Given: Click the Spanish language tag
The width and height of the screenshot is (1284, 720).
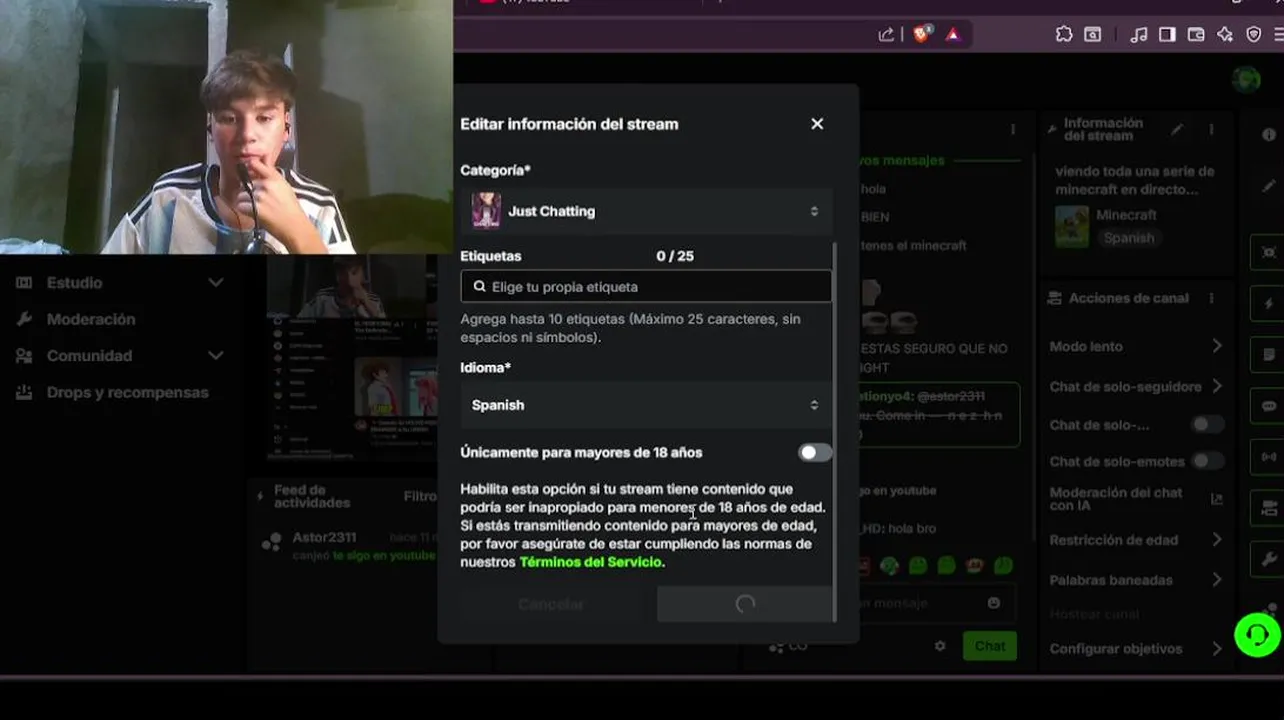Looking at the screenshot, I should tap(1129, 238).
